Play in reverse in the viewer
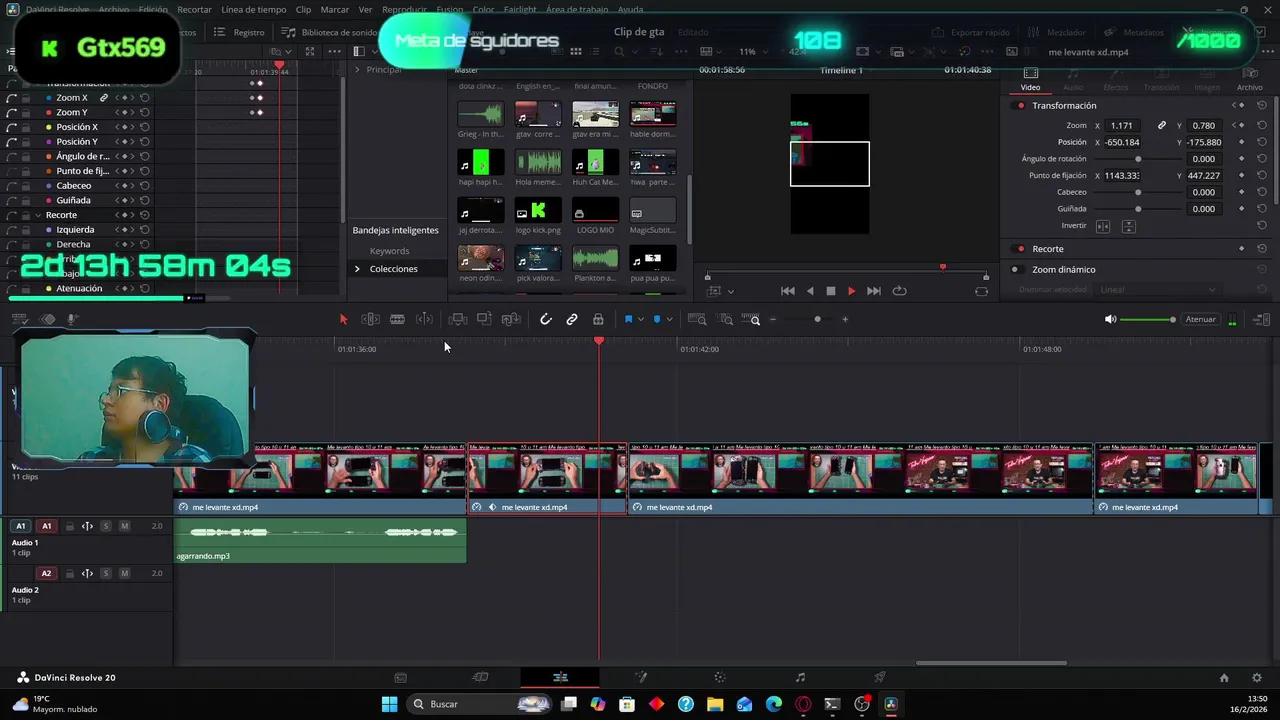The height and width of the screenshot is (720, 1280). [810, 291]
